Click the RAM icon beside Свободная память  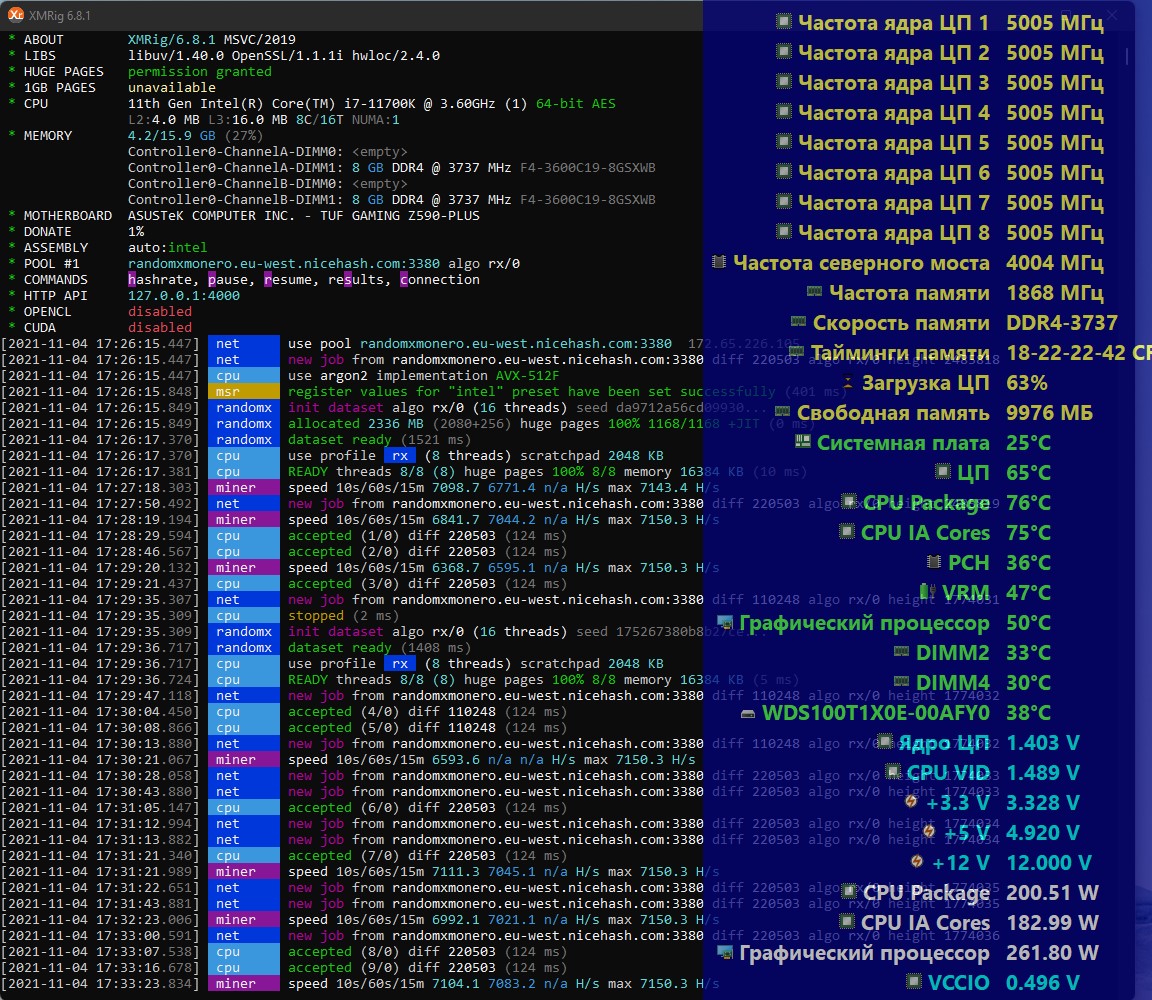click(782, 411)
